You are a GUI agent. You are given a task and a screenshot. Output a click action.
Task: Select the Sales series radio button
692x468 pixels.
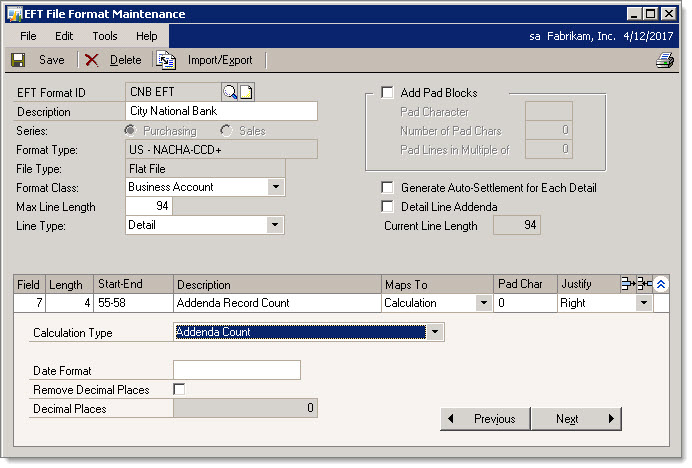[226, 131]
